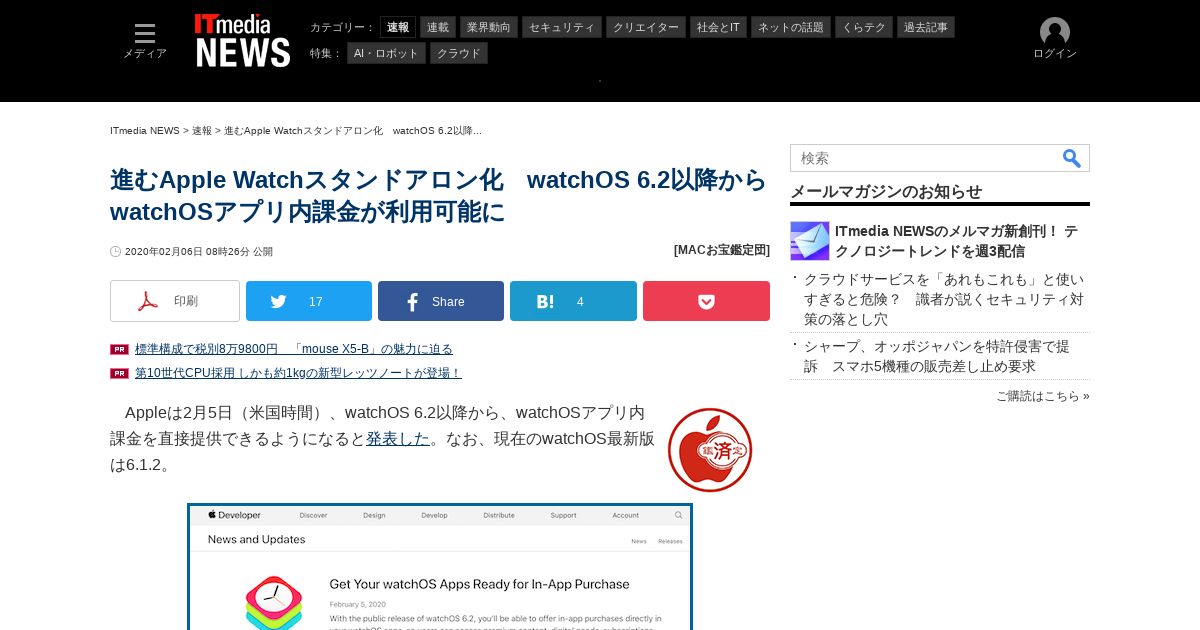Select the セキュリティ category
This screenshot has height=630, width=1200.
pyautogui.click(x=562, y=27)
